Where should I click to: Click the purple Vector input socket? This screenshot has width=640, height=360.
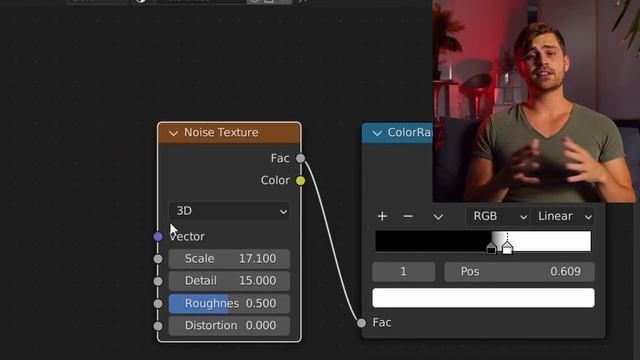point(158,236)
